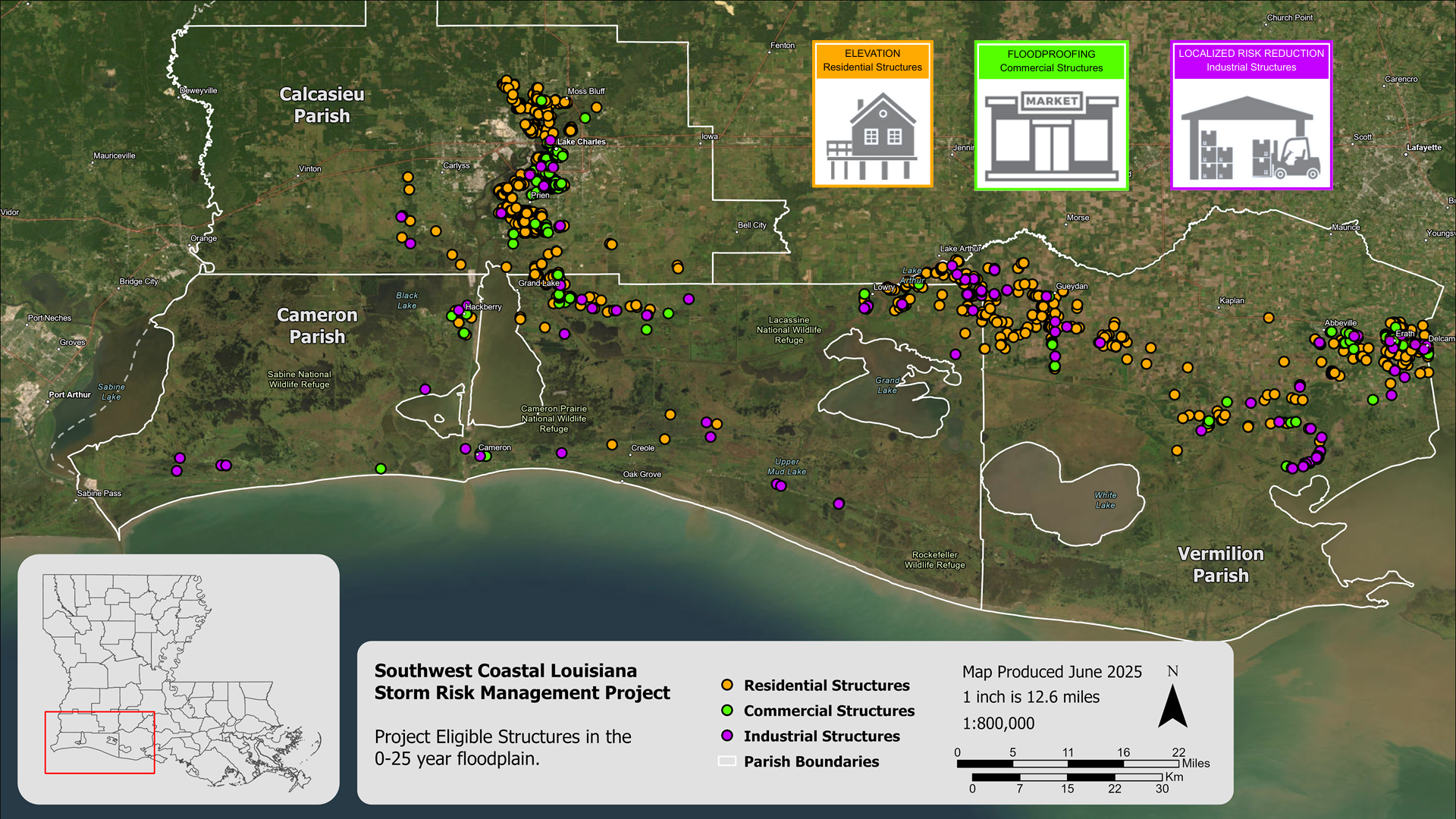Click the north arrow compass symbol
The height and width of the screenshot is (819, 1456).
[1174, 705]
